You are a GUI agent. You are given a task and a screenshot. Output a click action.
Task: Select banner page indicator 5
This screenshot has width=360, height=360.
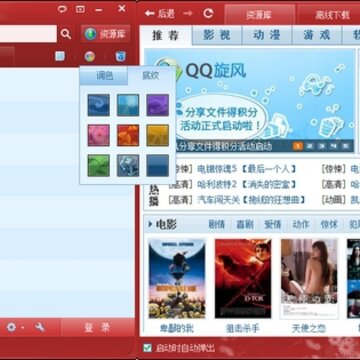pos(345,146)
